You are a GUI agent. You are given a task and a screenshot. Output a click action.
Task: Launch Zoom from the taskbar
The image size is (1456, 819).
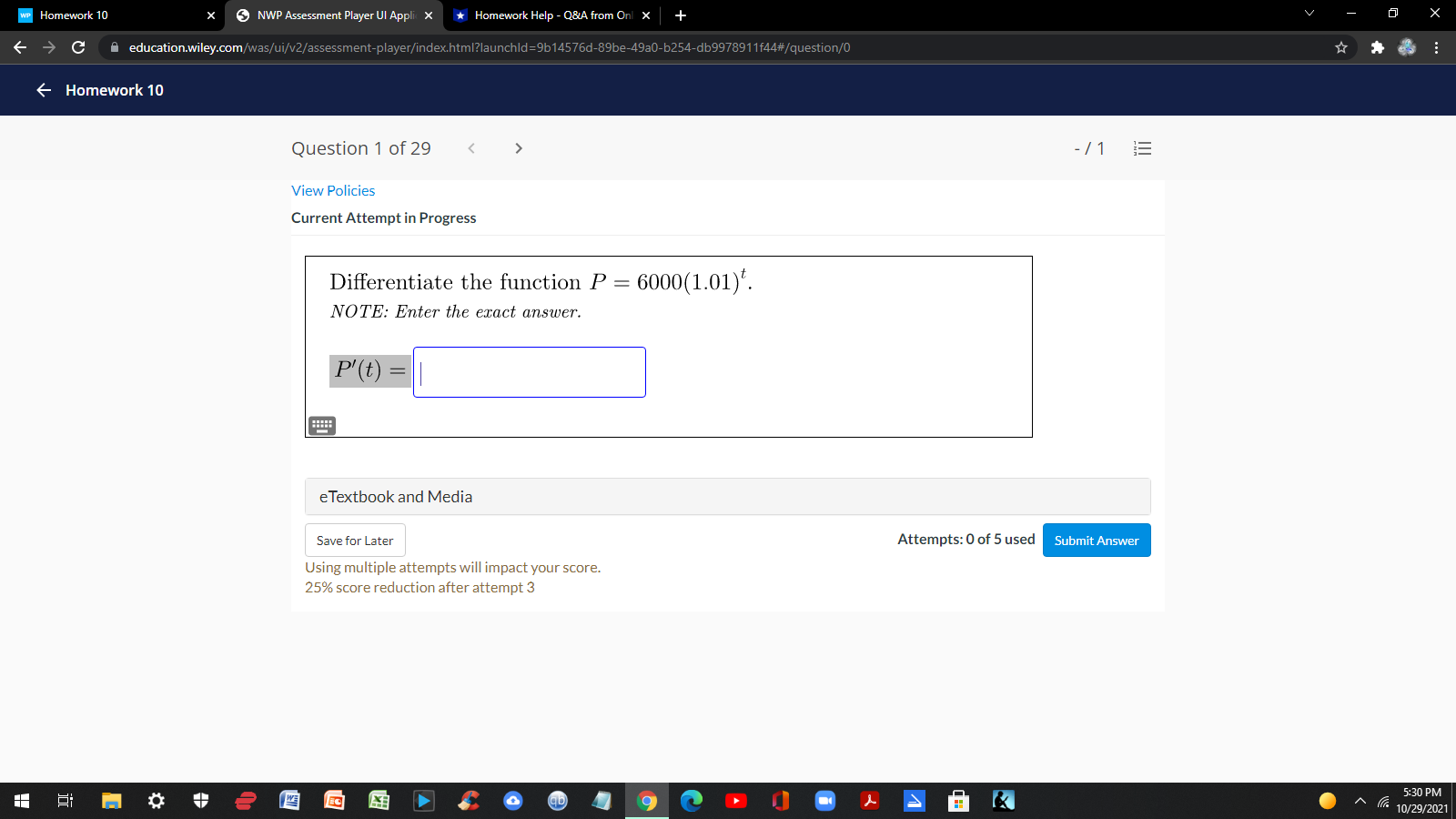[x=825, y=801]
